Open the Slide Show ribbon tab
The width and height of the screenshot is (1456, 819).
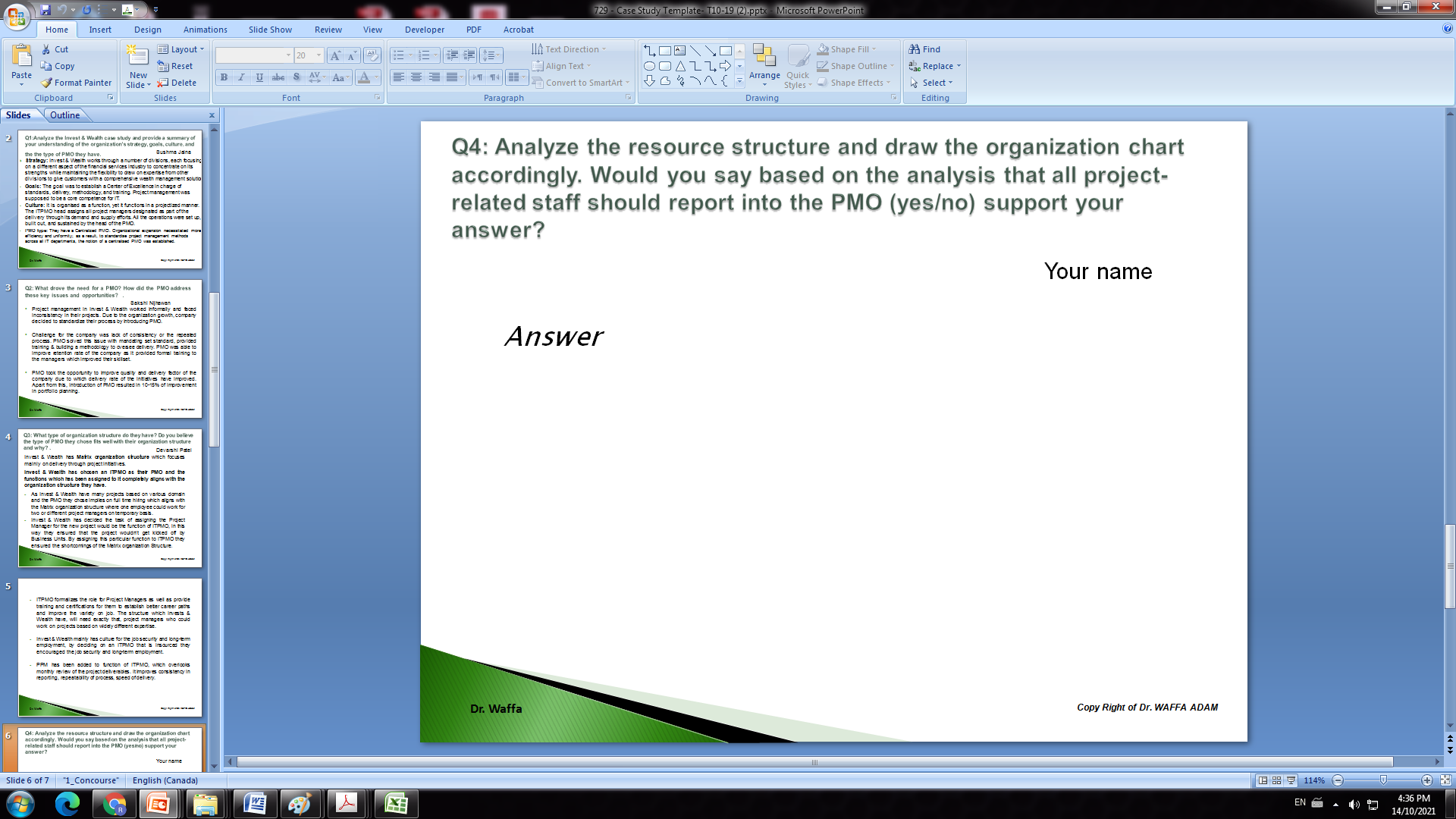pyautogui.click(x=270, y=29)
